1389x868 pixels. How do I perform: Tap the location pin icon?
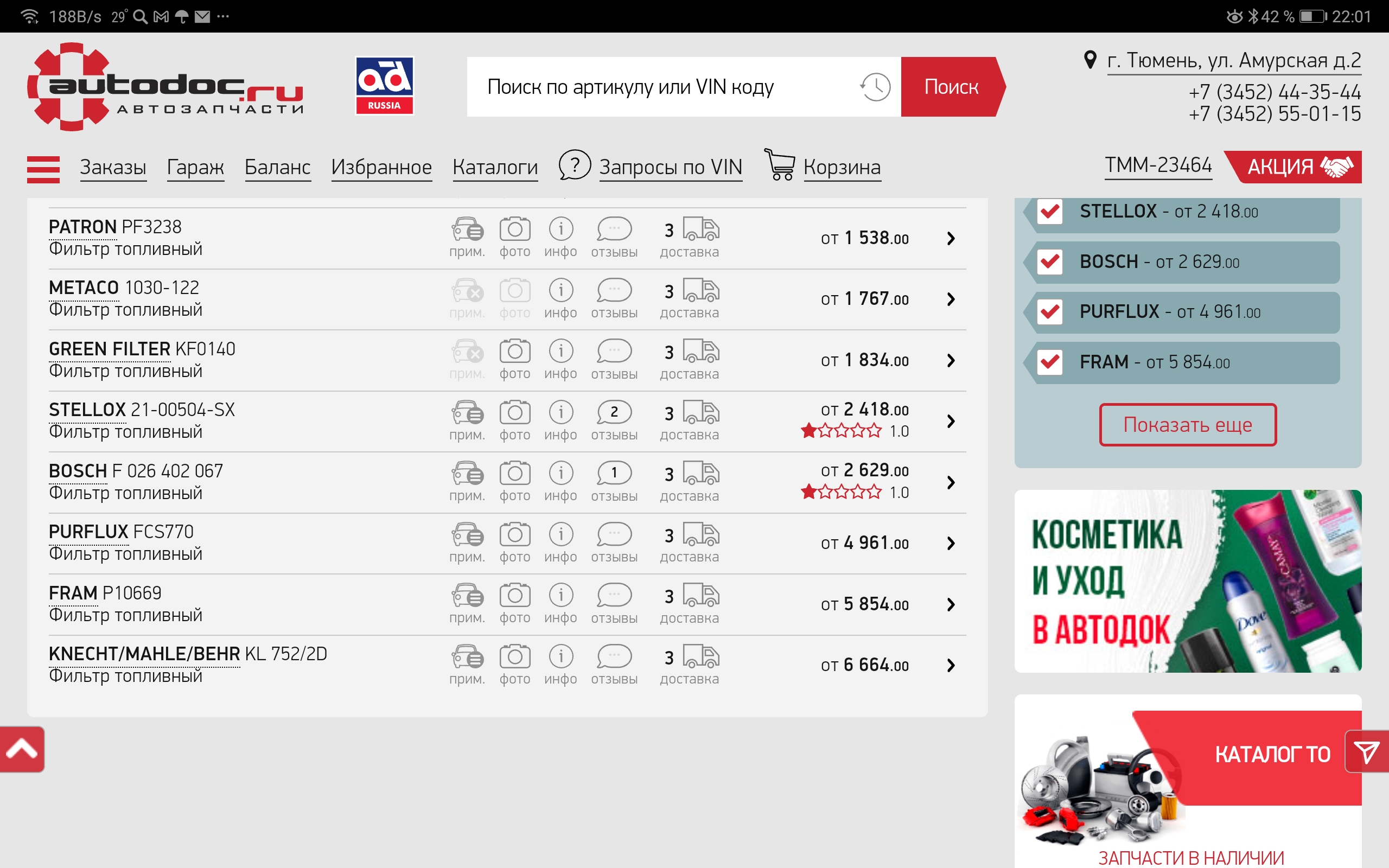pos(1090,60)
